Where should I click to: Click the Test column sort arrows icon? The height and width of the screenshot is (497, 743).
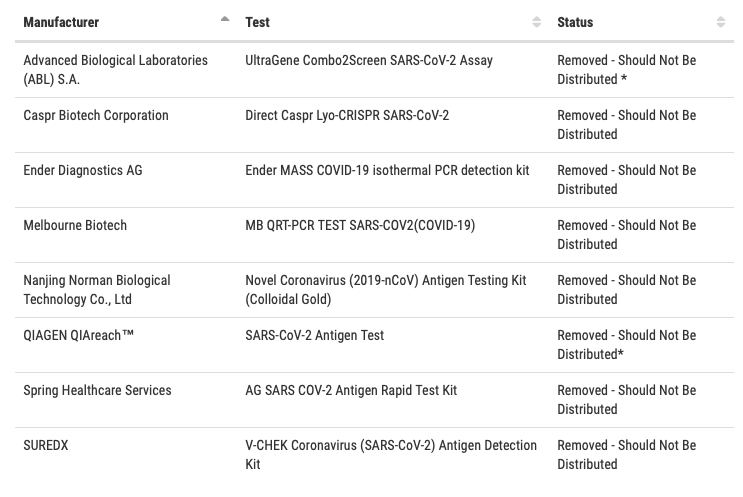[x=537, y=22]
